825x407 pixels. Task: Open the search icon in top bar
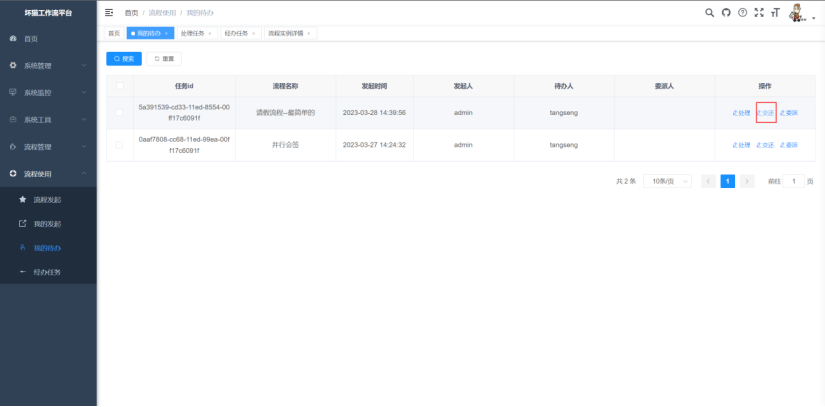click(x=710, y=12)
